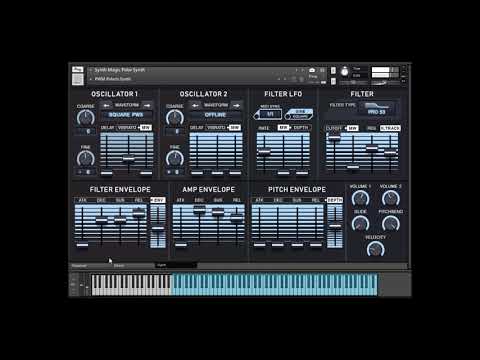Click Oscillator 1 Delay slider handle
This screenshot has height=360, width=480.
coord(107,173)
